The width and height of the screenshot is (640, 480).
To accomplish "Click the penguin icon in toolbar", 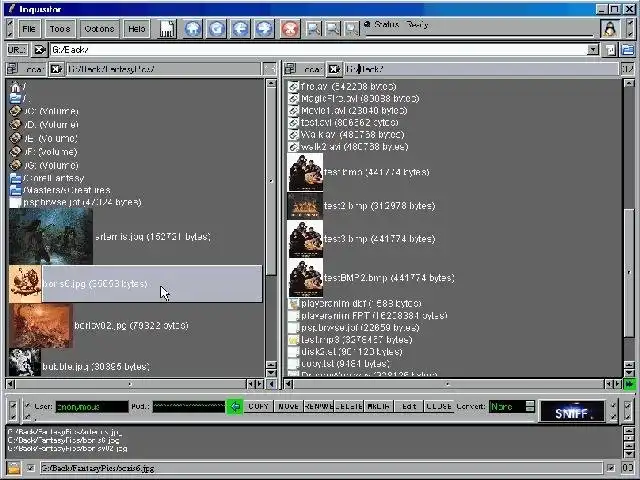I will (x=610, y=29).
